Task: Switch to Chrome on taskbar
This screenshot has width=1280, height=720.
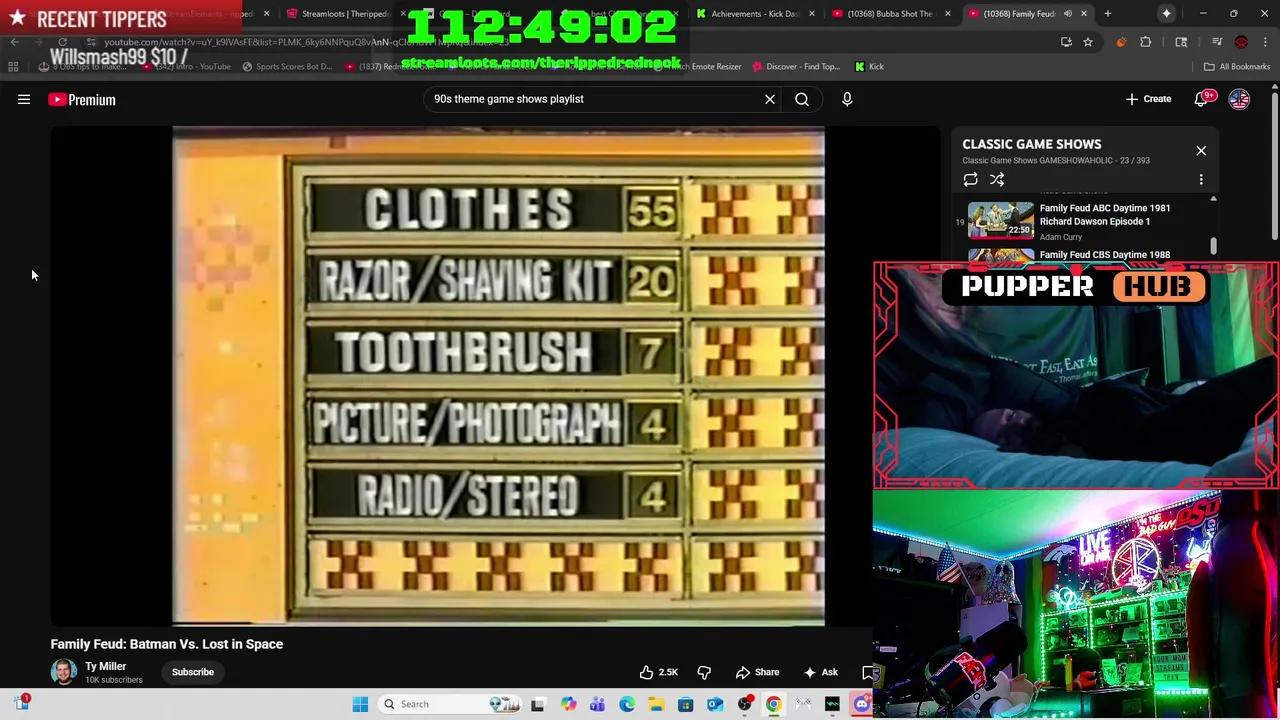Action: [x=773, y=704]
